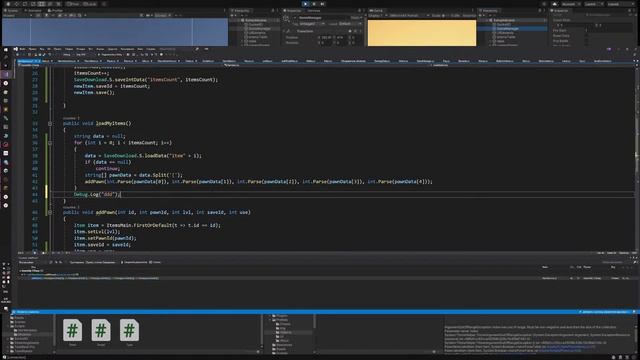The width and height of the screenshot is (640, 360).
Task: Click the code editor vertical scrollbar
Action: click(637, 158)
